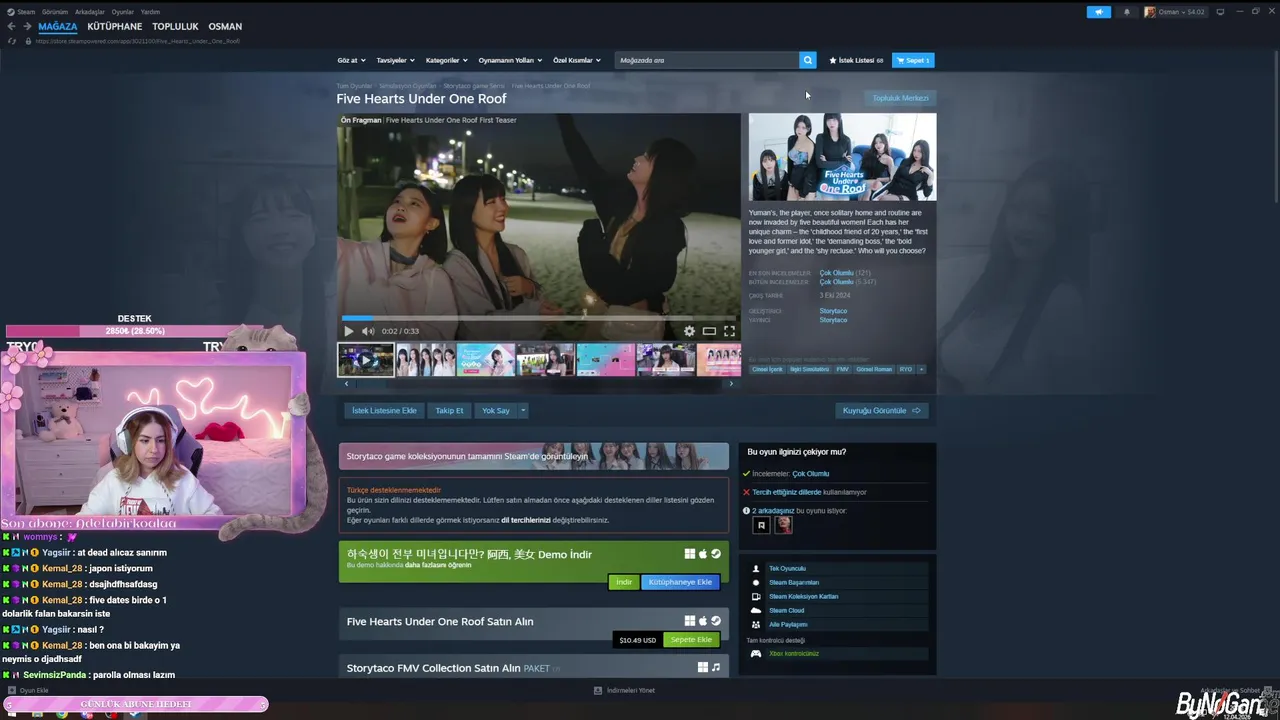Go back with the left arrow
This screenshot has width=1280, height=720.
12,27
